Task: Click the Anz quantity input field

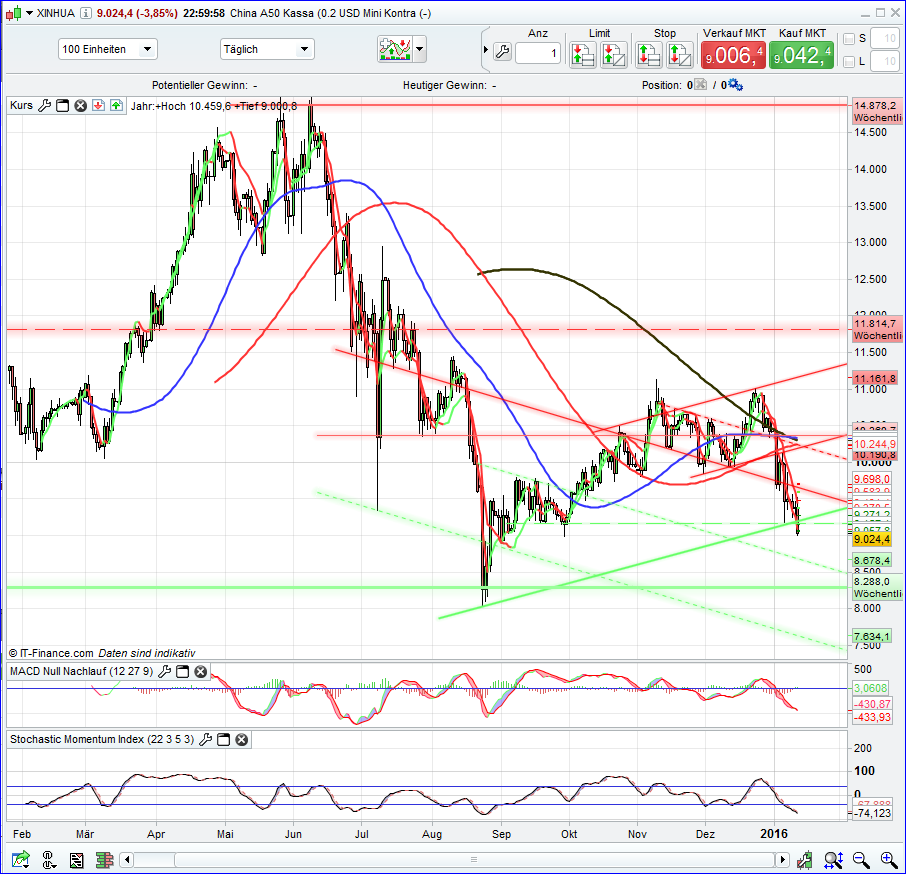Action: point(538,53)
